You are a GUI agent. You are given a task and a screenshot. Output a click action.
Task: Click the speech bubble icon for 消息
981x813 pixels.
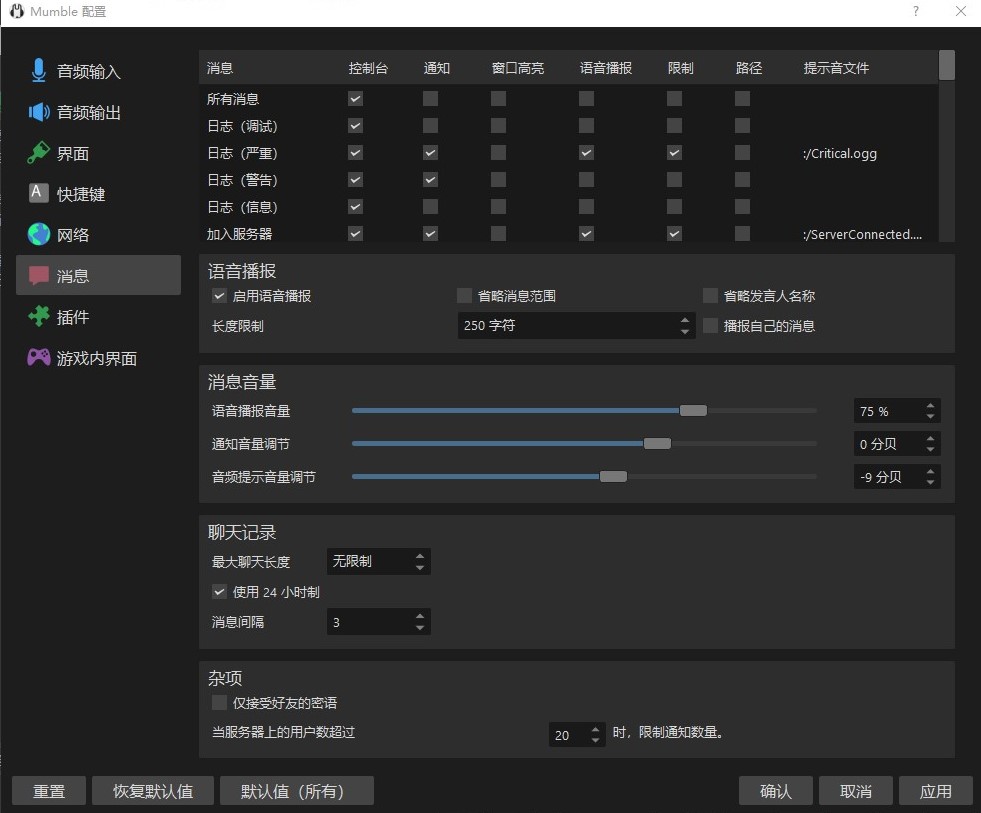point(39,276)
